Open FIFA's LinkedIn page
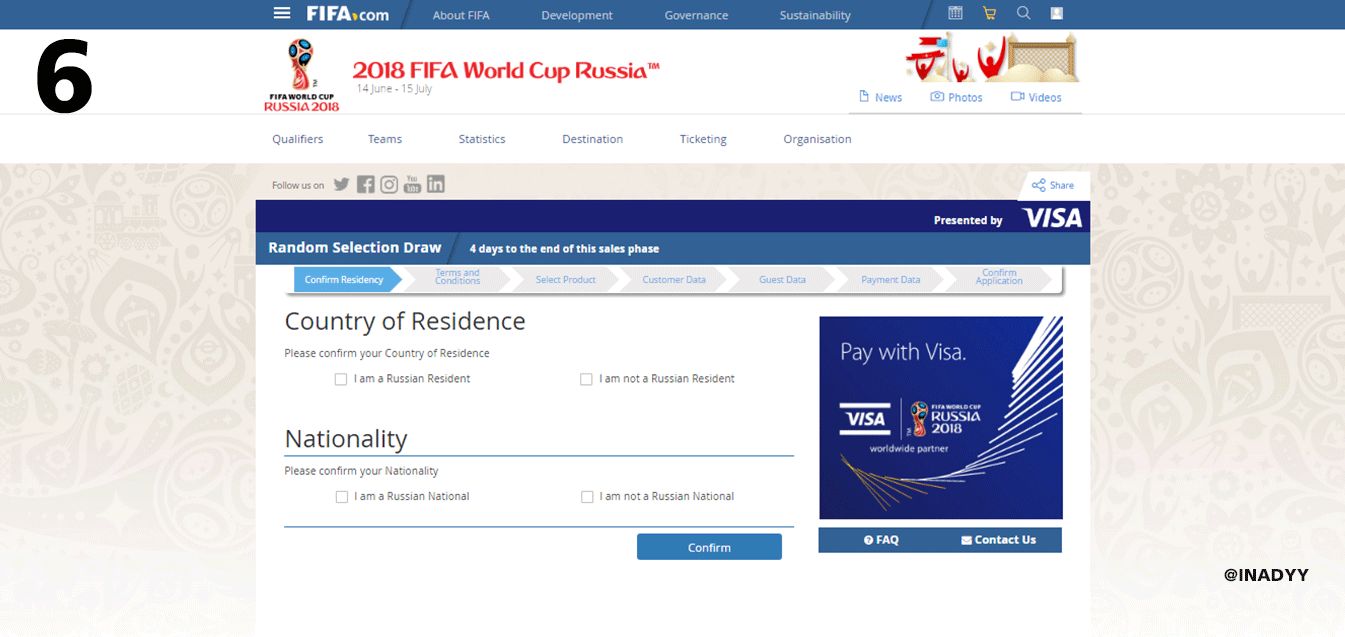1345x637 pixels. pos(435,184)
